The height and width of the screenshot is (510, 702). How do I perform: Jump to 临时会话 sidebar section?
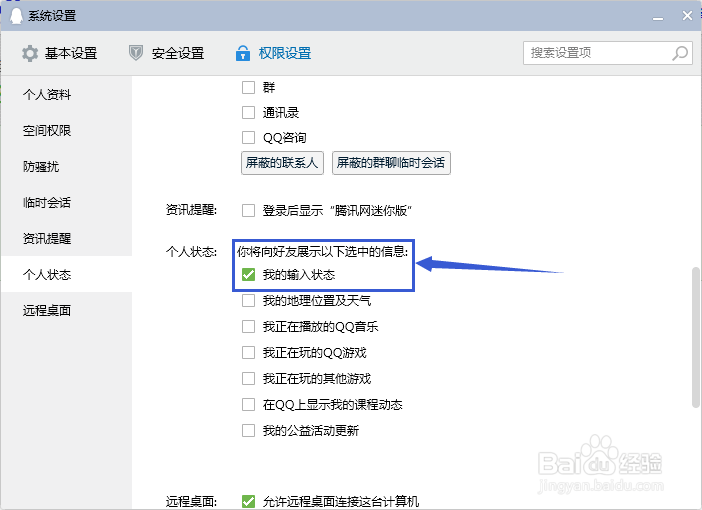pos(66,202)
